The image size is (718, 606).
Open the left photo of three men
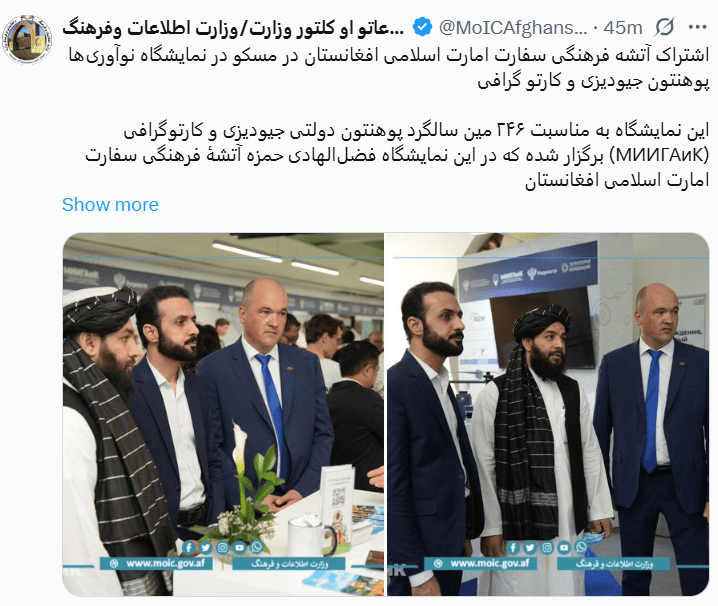(x=223, y=415)
